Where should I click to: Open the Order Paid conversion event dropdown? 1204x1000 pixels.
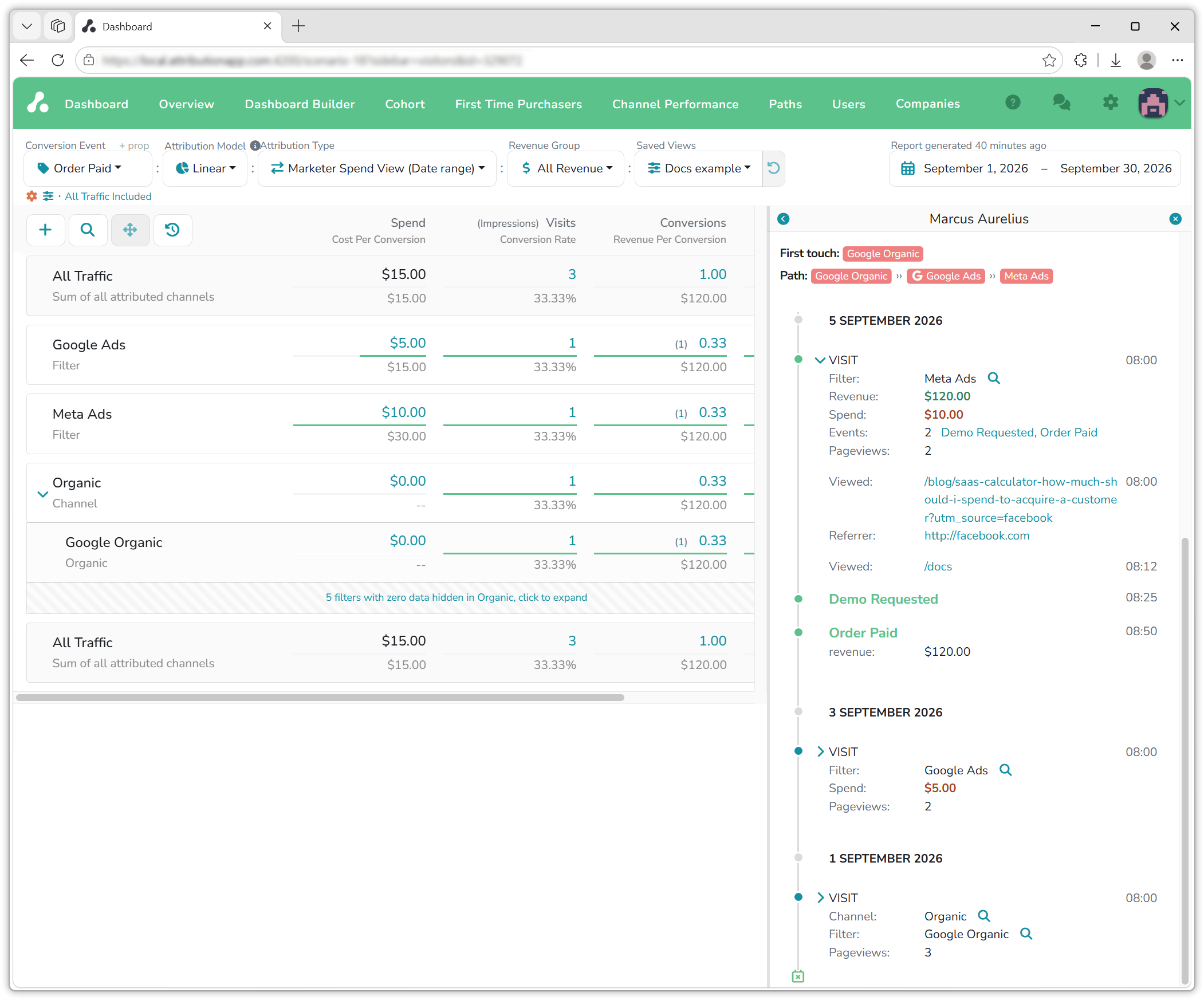(x=88, y=168)
